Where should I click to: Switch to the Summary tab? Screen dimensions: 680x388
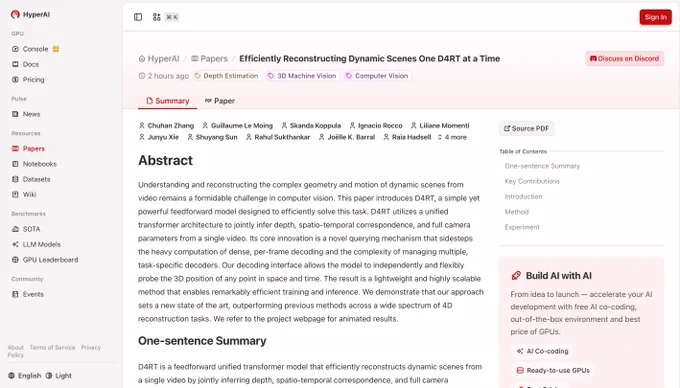pos(167,101)
